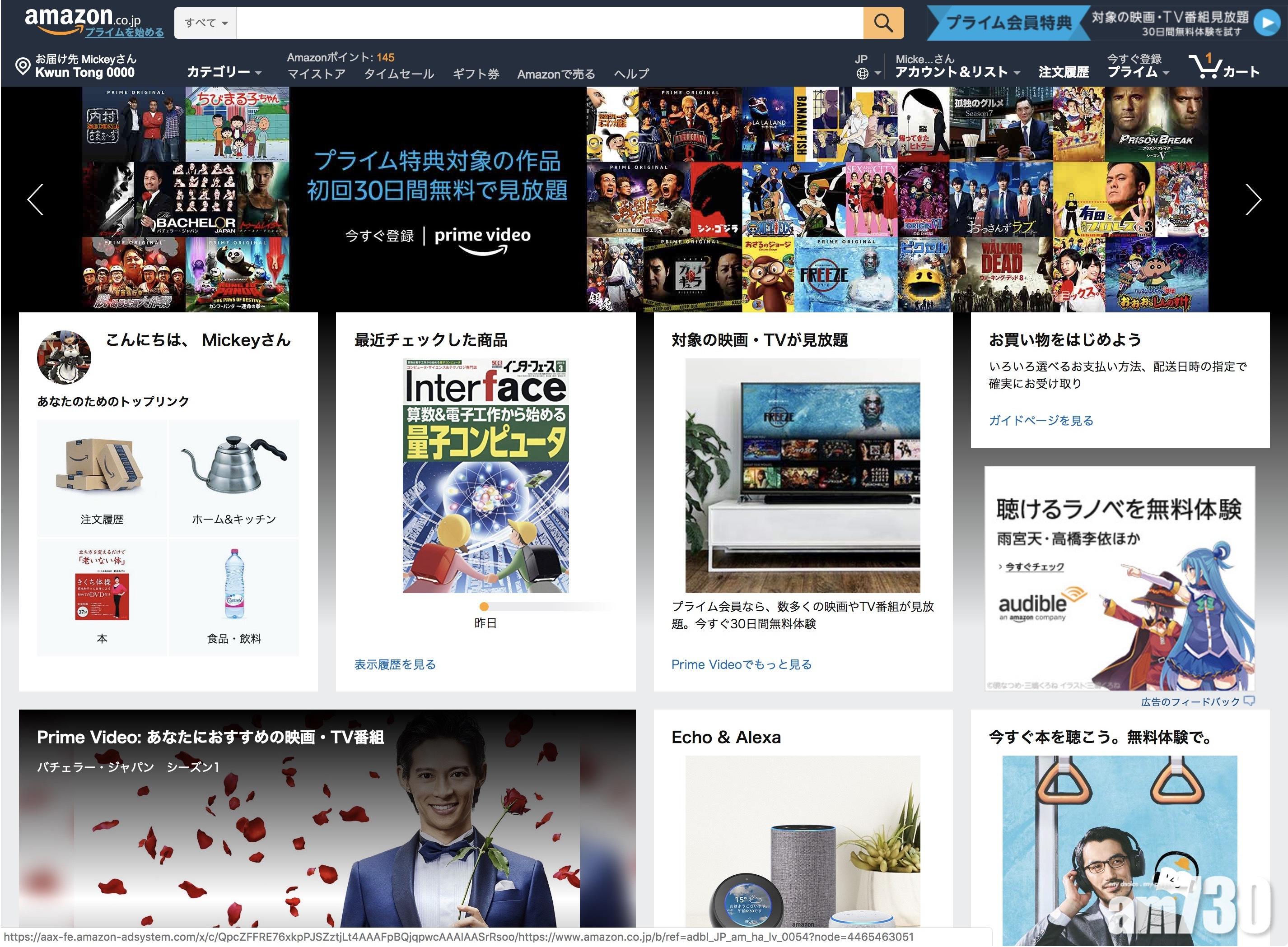Expand the すべて search category dropdown
Screen dimensions: 1288x947
click(x=204, y=23)
